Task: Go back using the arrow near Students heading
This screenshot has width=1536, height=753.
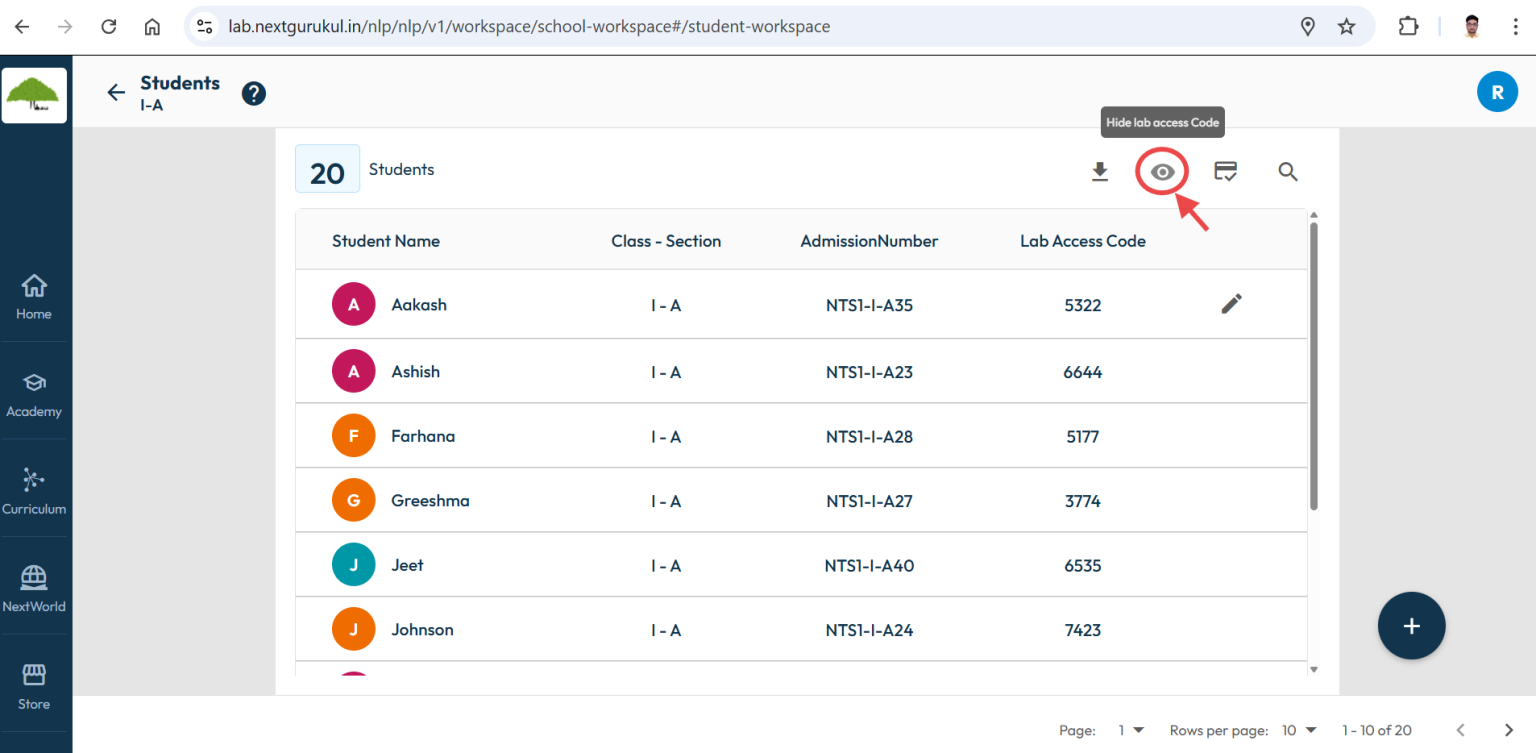Action: [116, 92]
